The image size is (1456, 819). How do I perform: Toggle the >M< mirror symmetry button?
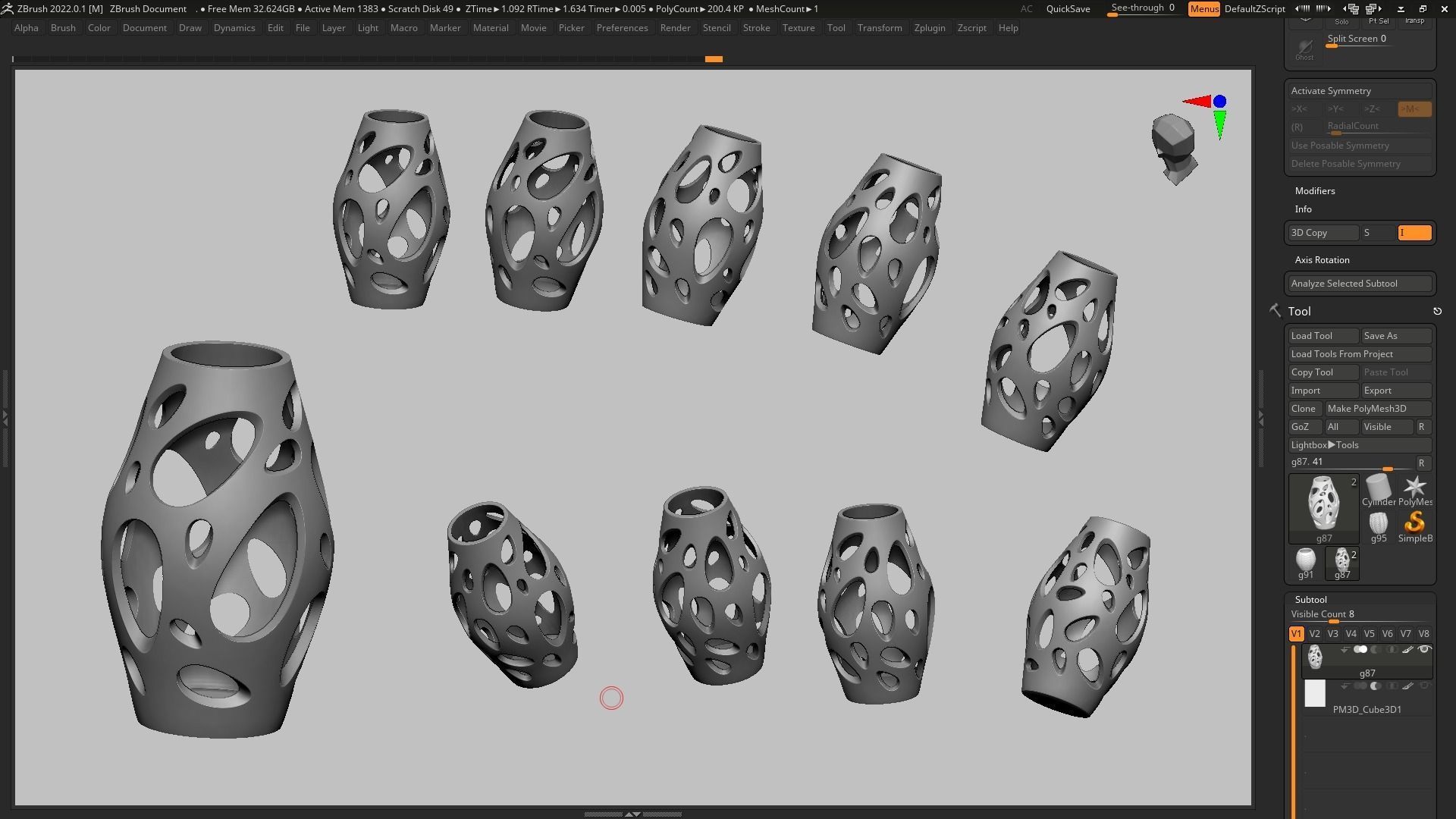click(x=1414, y=109)
